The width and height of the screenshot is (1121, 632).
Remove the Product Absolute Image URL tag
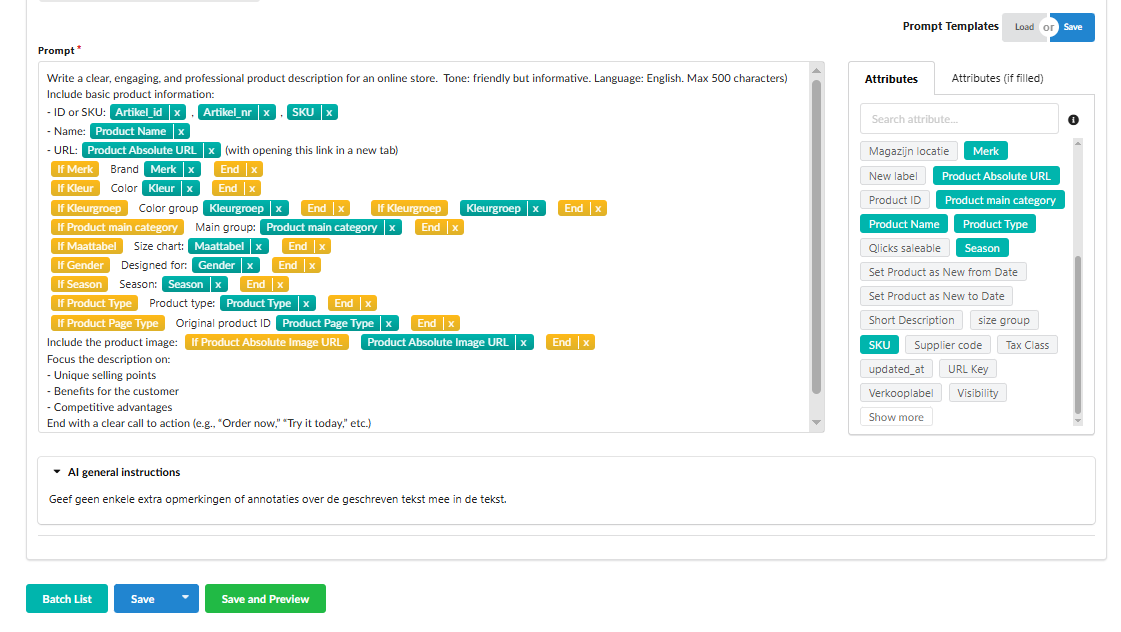pyautogui.click(x=523, y=342)
